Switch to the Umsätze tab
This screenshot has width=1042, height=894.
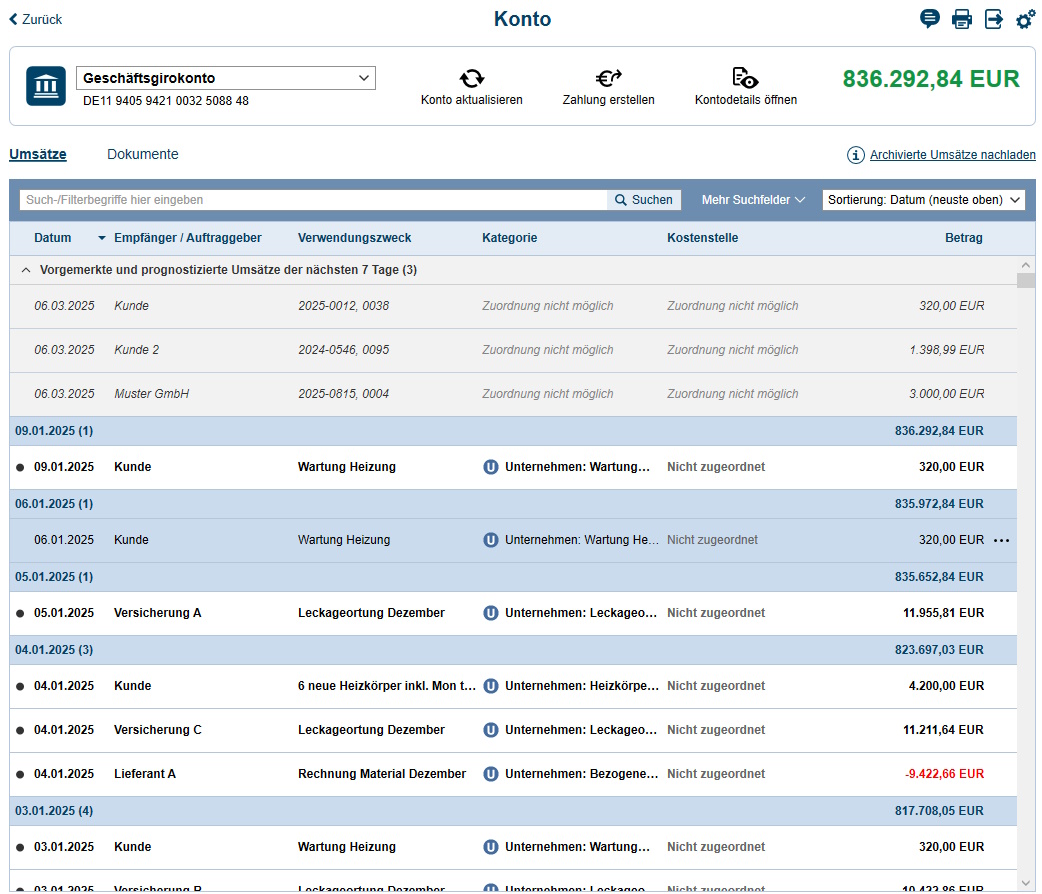pos(38,154)
